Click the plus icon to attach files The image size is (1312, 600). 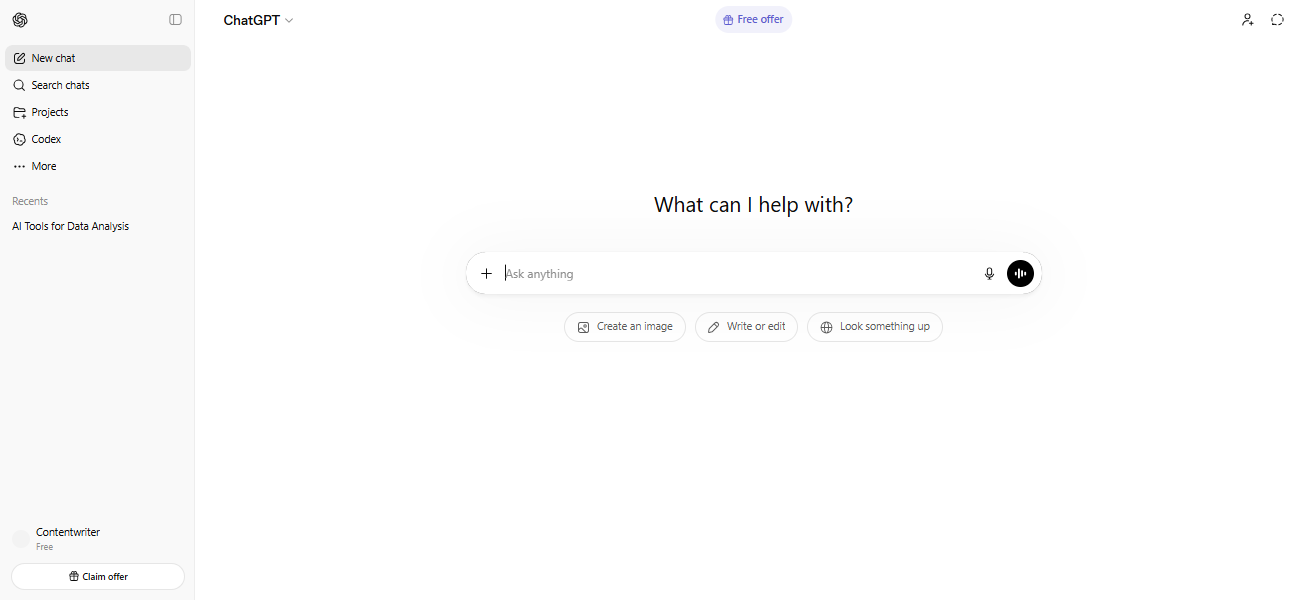tap(487, 273)
